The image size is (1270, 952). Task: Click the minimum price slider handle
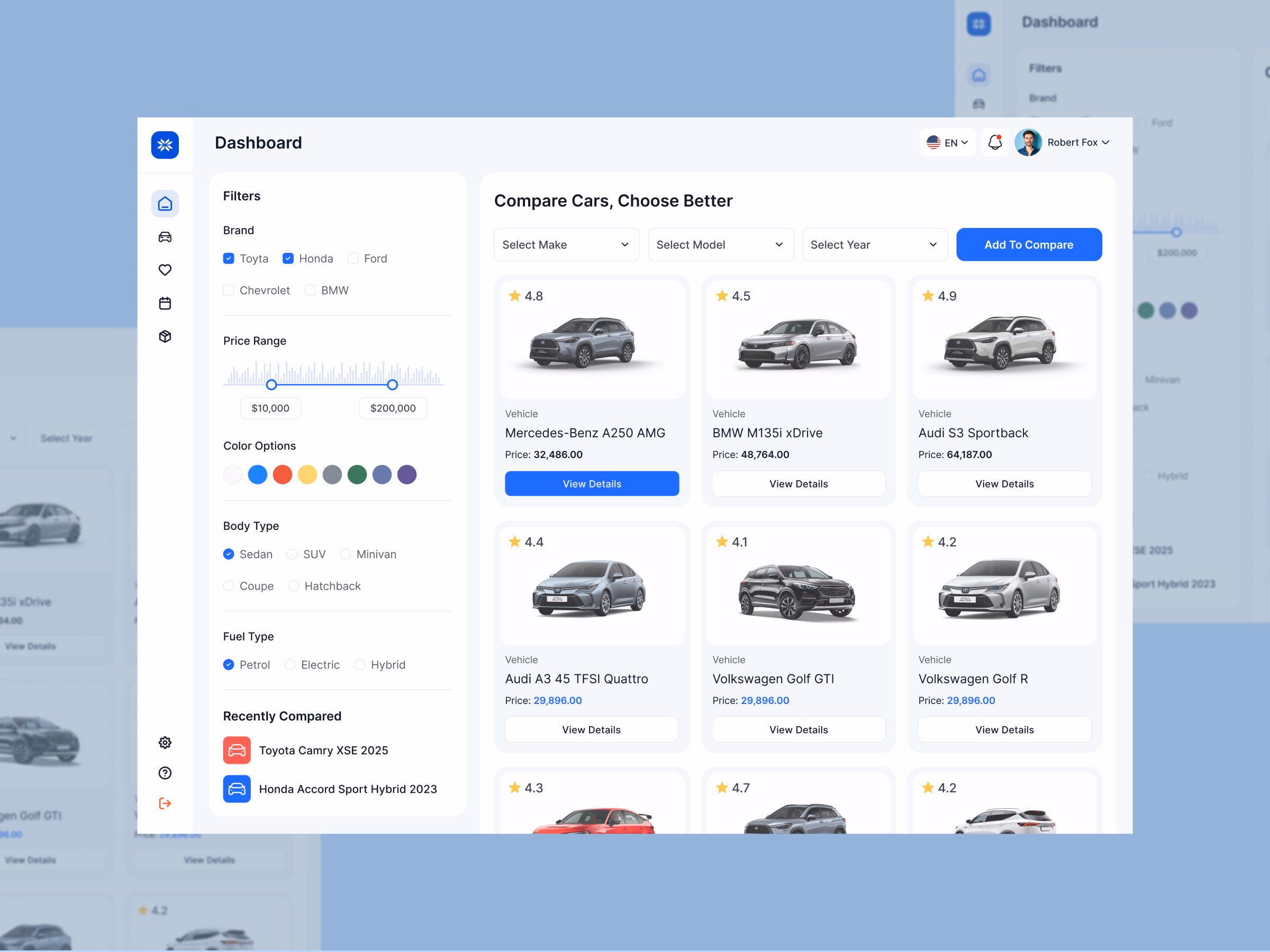[271, 385]
